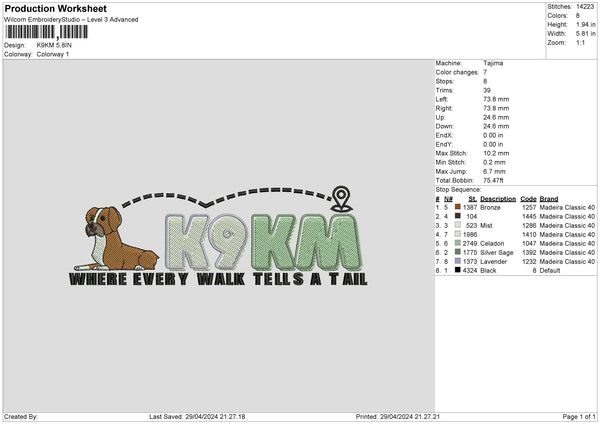Click the 'Brand' column header
The width and height of the screenshot is (600, 424).
(x=549, y=199)
